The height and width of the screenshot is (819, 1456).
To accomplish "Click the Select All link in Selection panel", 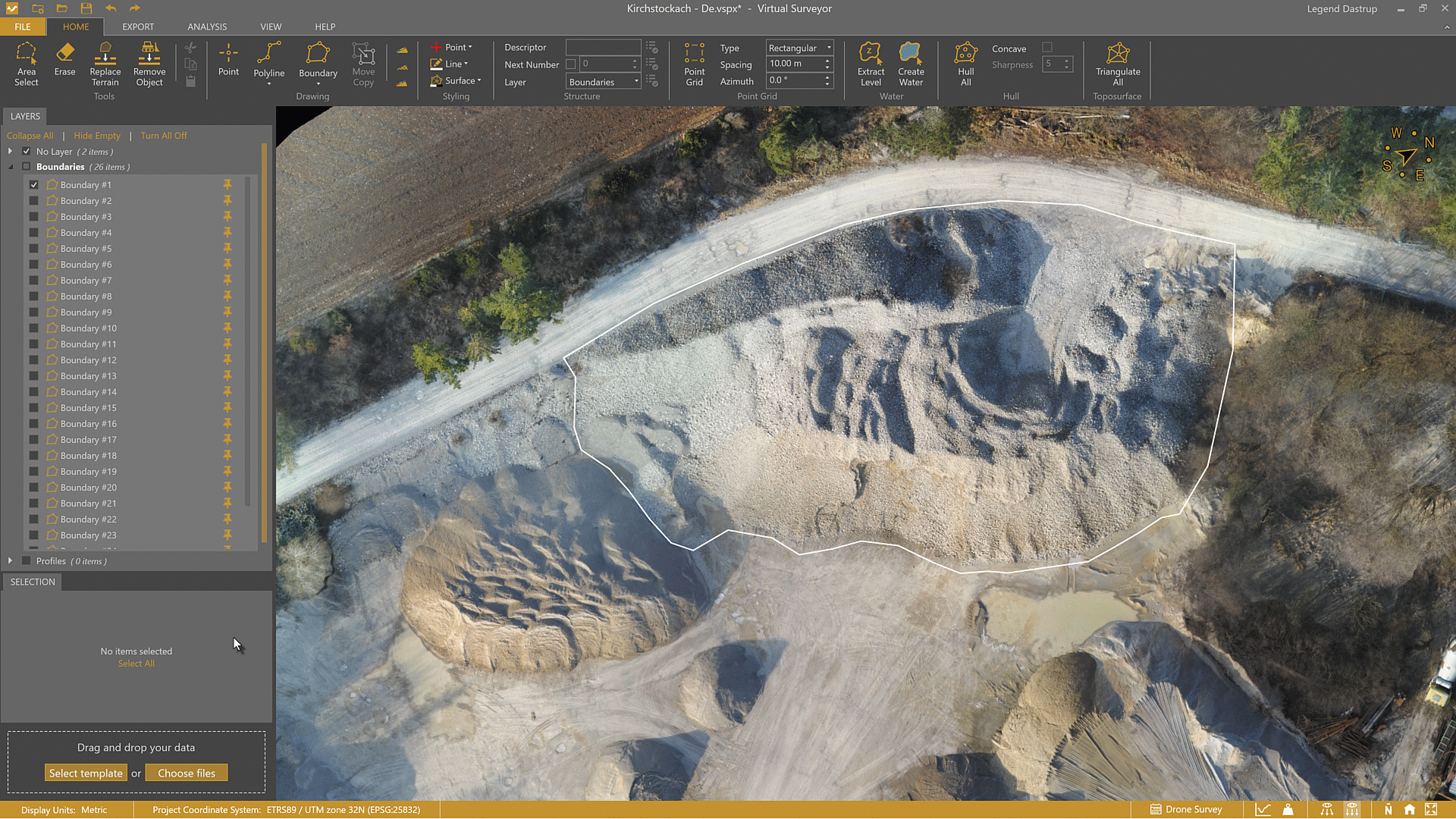I will pos(136,663).
